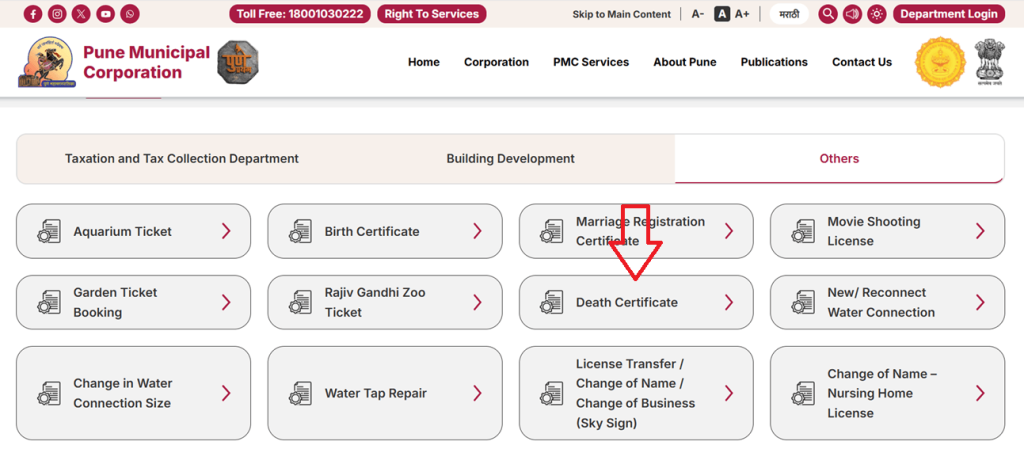
Task: Expand the License Transfer (Sky Sign) chevron
Action: [x=729, y=393]
